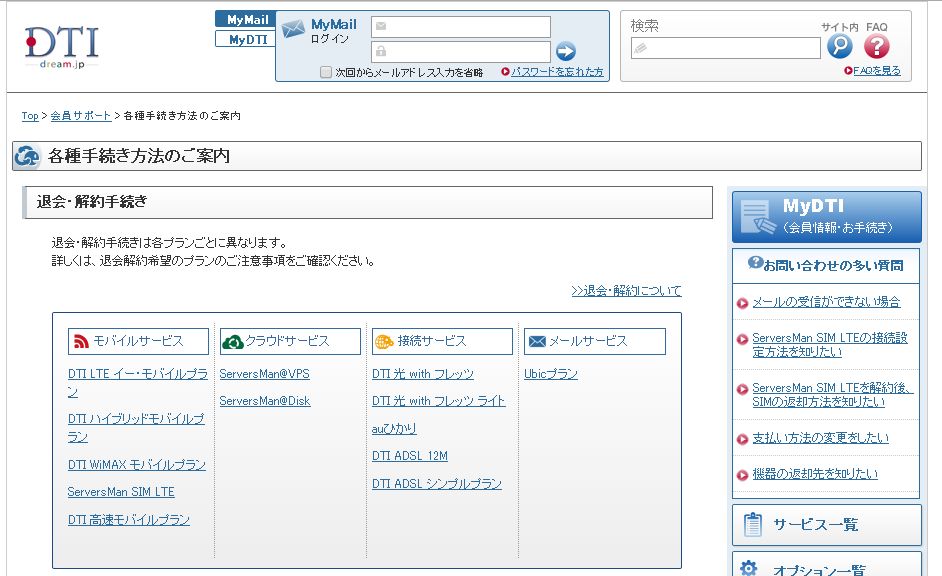Open the ServersMan@VPS link
Viewport: 942px width, 576px height.
[264, 374]
